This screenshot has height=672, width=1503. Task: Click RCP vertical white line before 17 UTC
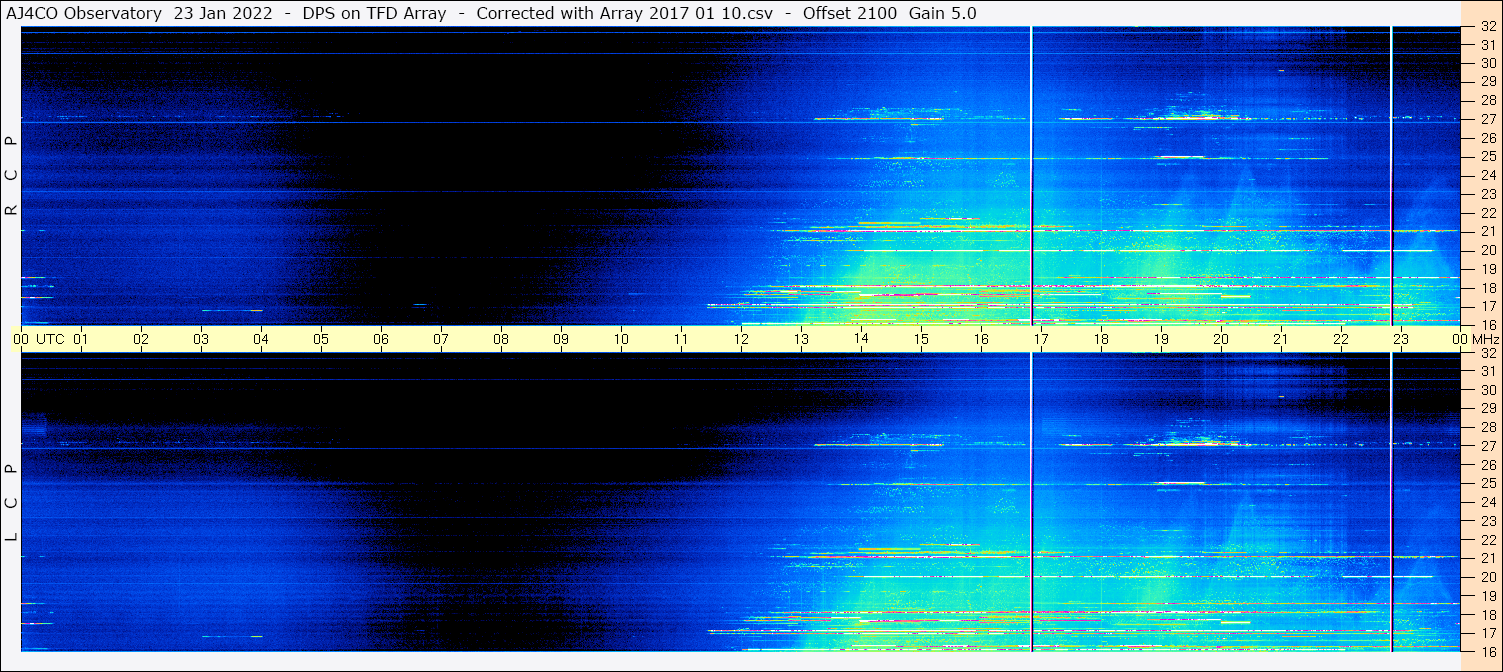click(x=1031, y=176)
